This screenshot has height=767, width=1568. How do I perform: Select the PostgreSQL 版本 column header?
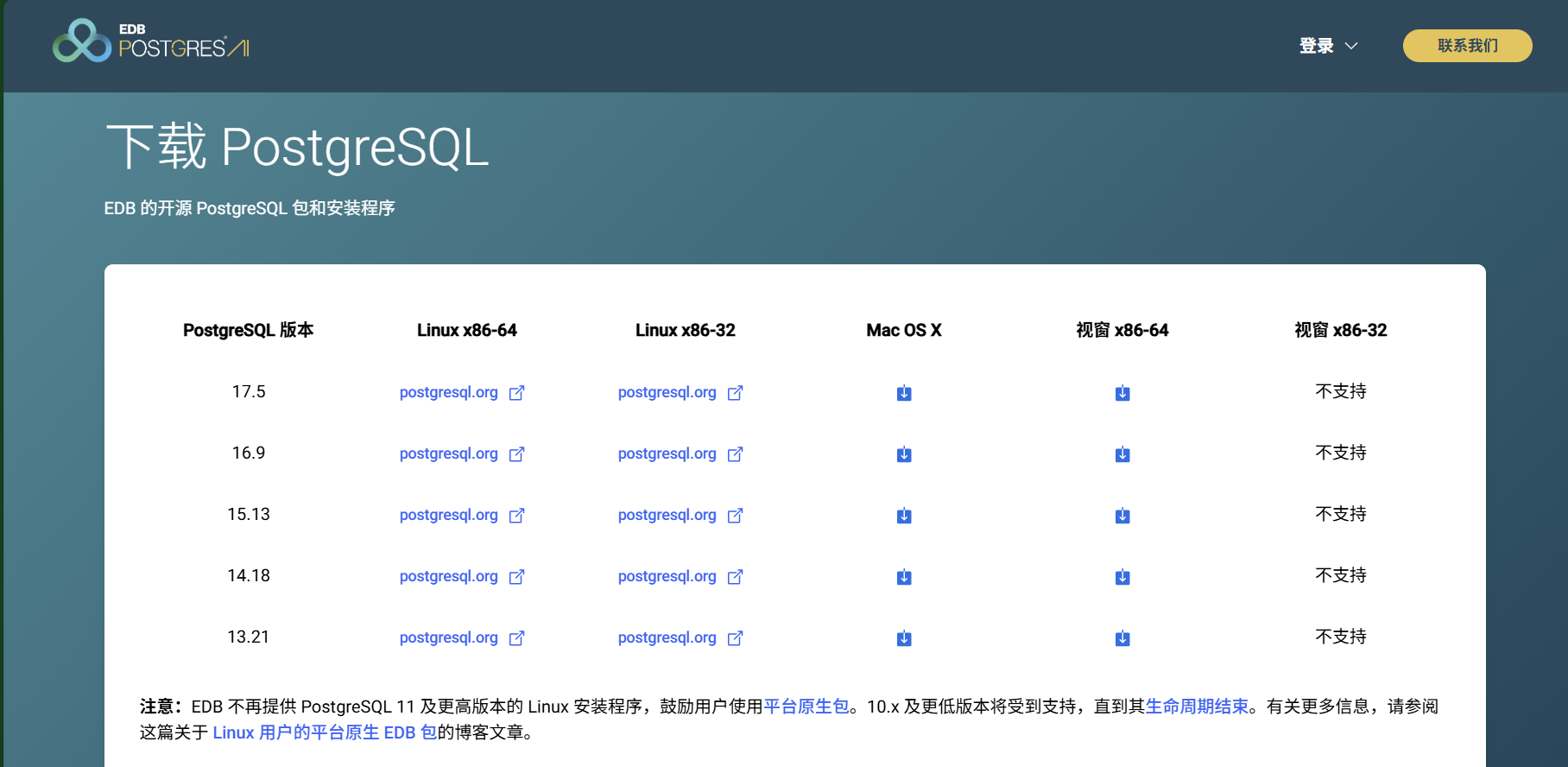249,330
